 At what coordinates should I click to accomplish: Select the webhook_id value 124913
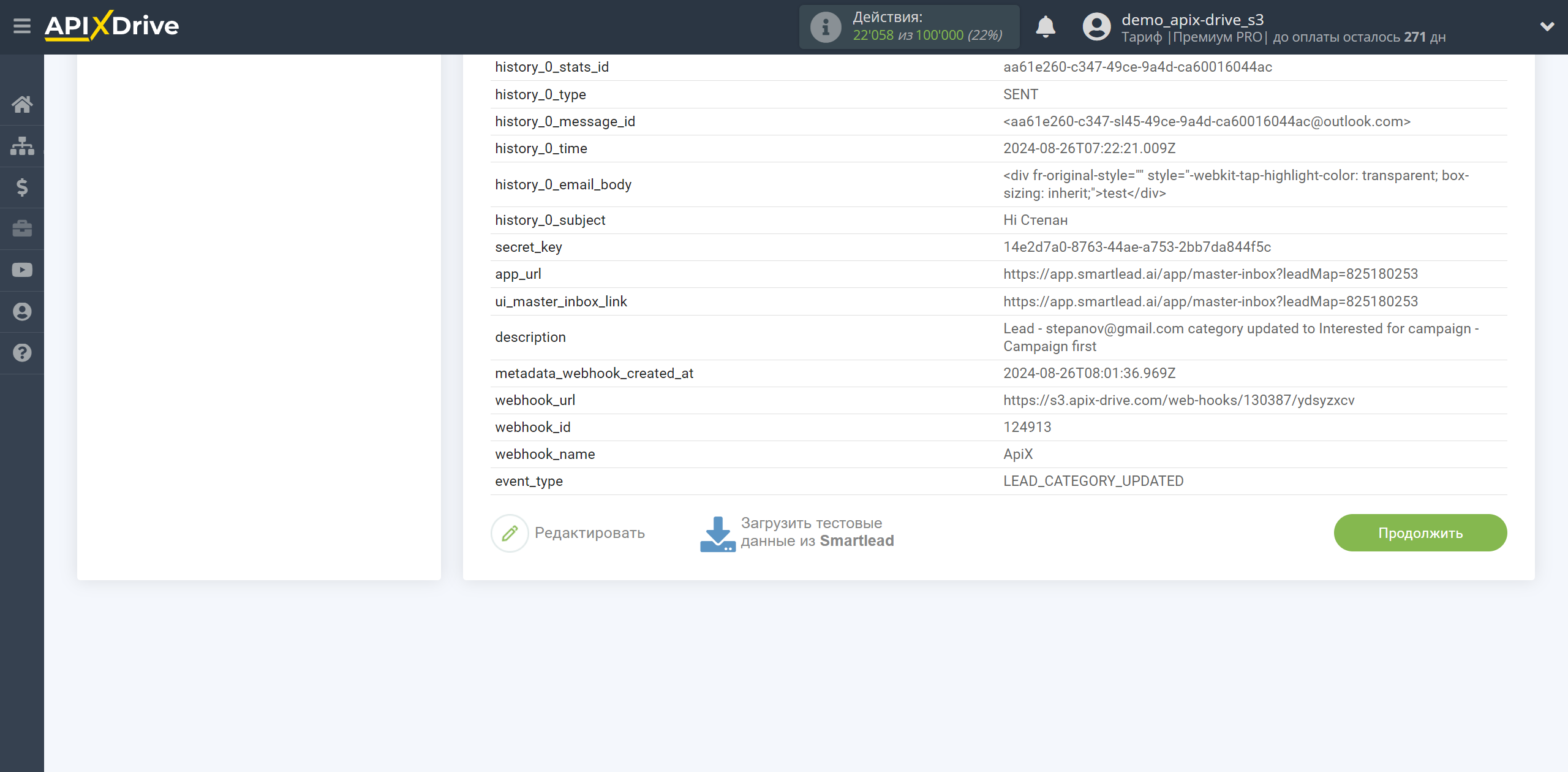[x=1027, y=428]
